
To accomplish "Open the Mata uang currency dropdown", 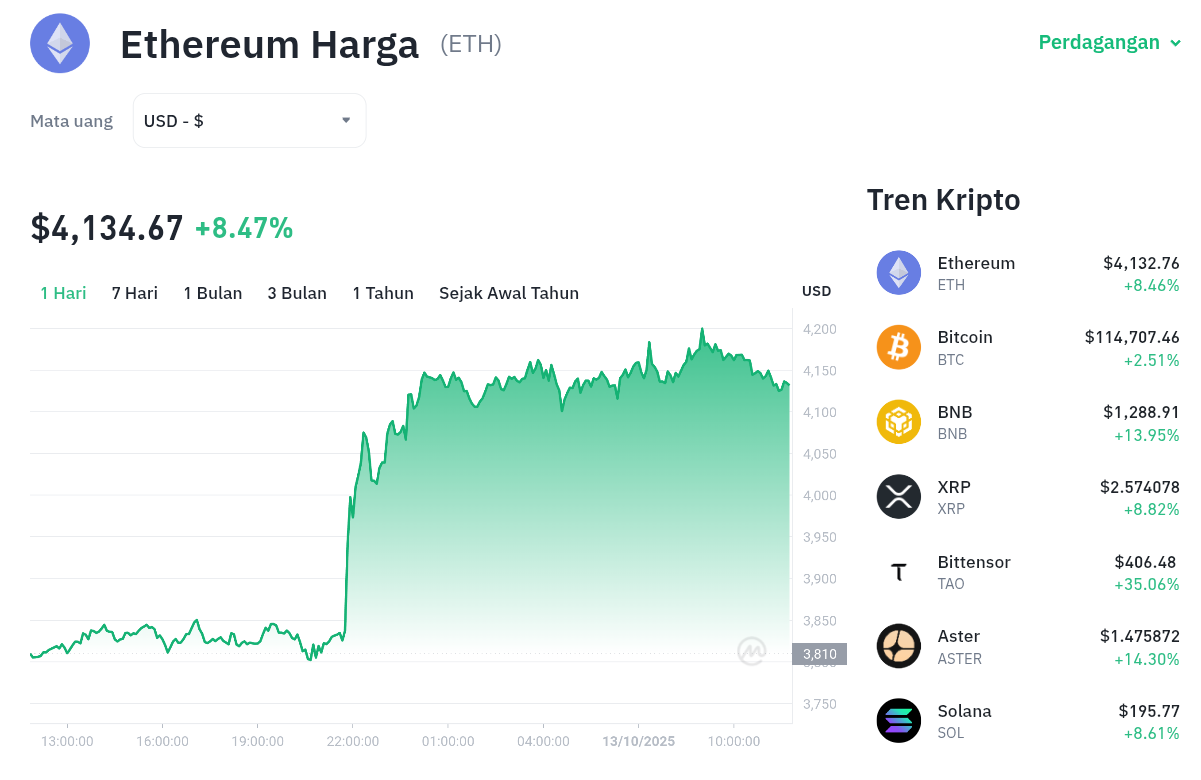I will tap(249, 121).
